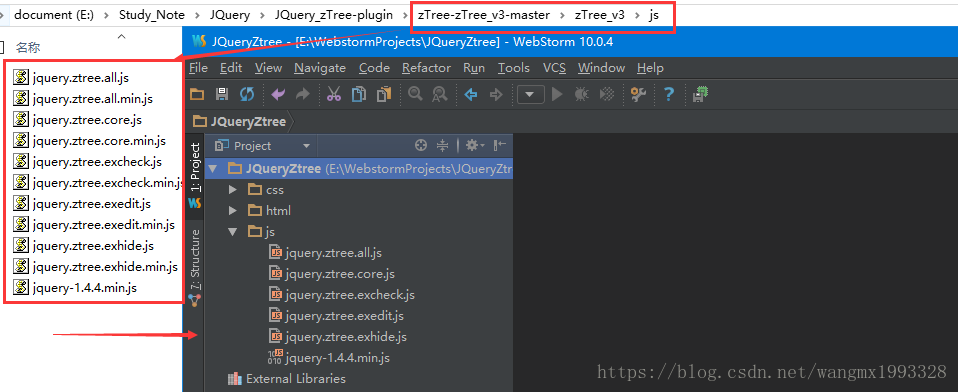958x392 pixels.
Task: Click the save-with-chip toolbar icon
Action: coord(700,95)
